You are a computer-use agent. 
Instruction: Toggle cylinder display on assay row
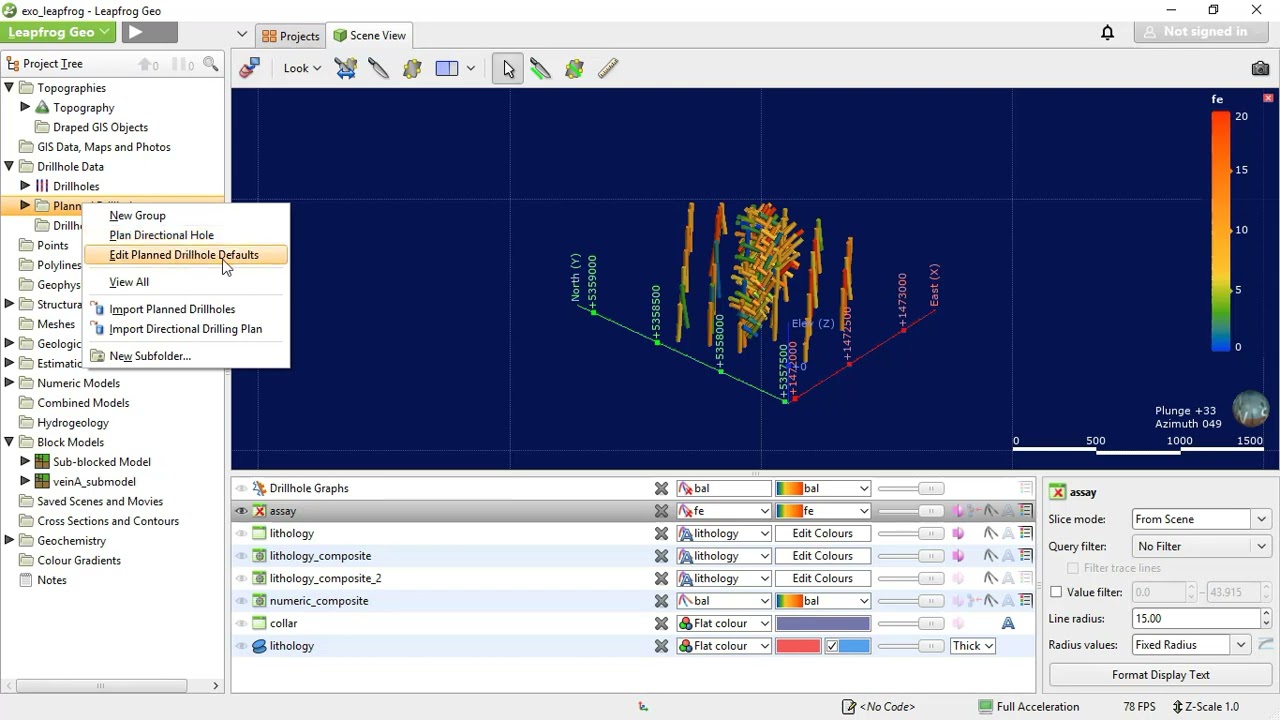point(958,511)
